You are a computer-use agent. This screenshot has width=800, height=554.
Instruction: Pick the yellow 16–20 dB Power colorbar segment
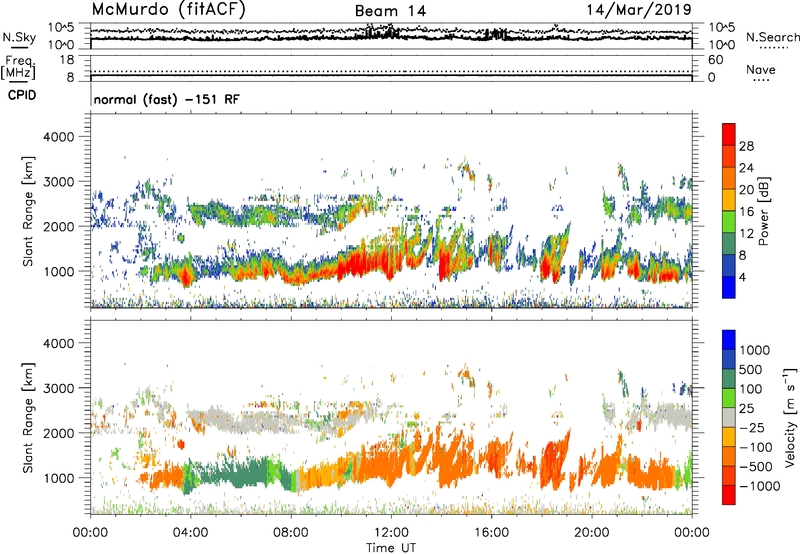click(x=729, y=200)
